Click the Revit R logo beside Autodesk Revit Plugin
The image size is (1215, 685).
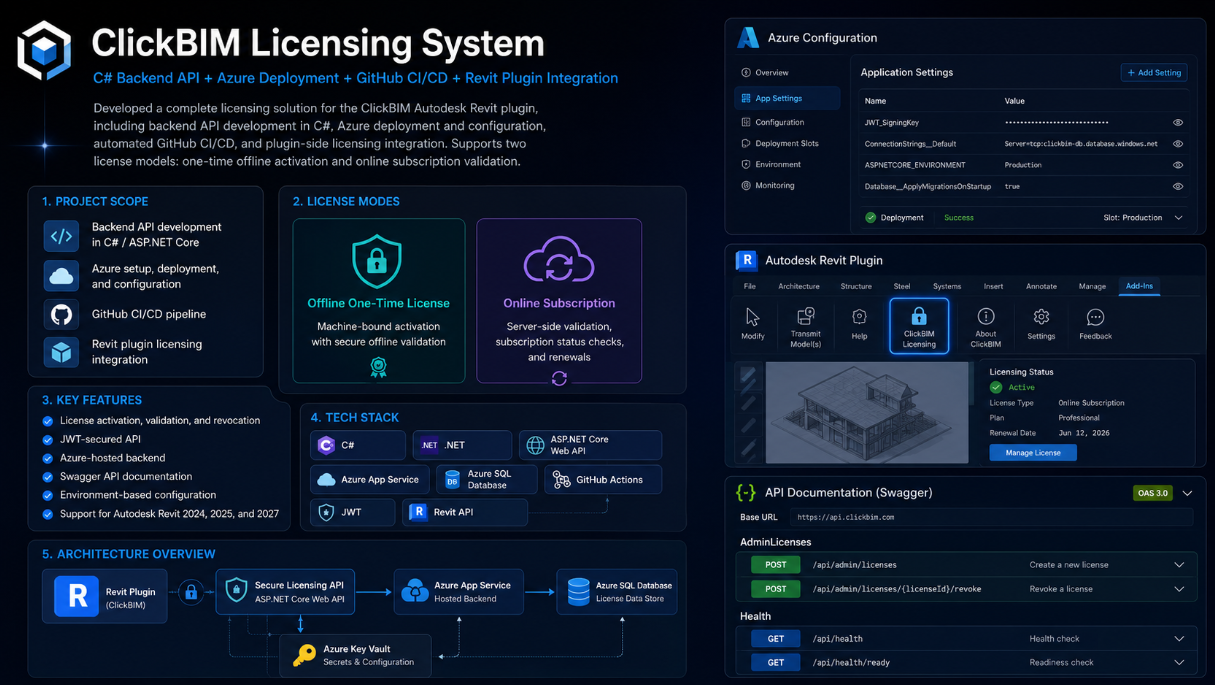[x=746, y=260]
